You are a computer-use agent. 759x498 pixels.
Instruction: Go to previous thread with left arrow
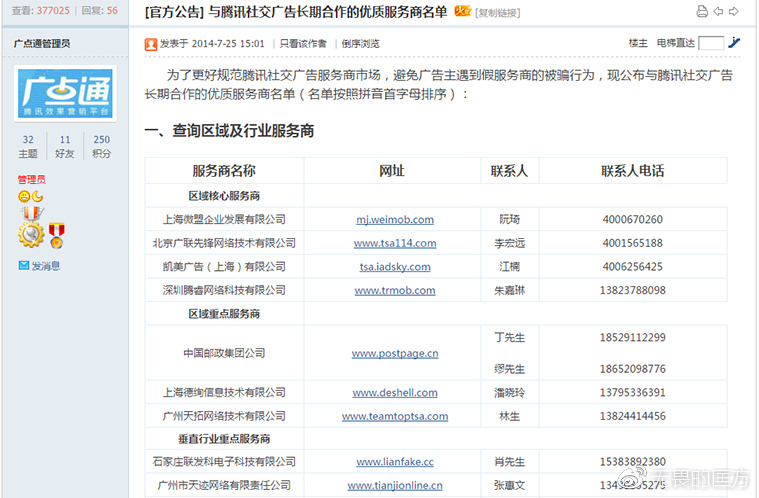pyautogui.click(x=718, y=11)
